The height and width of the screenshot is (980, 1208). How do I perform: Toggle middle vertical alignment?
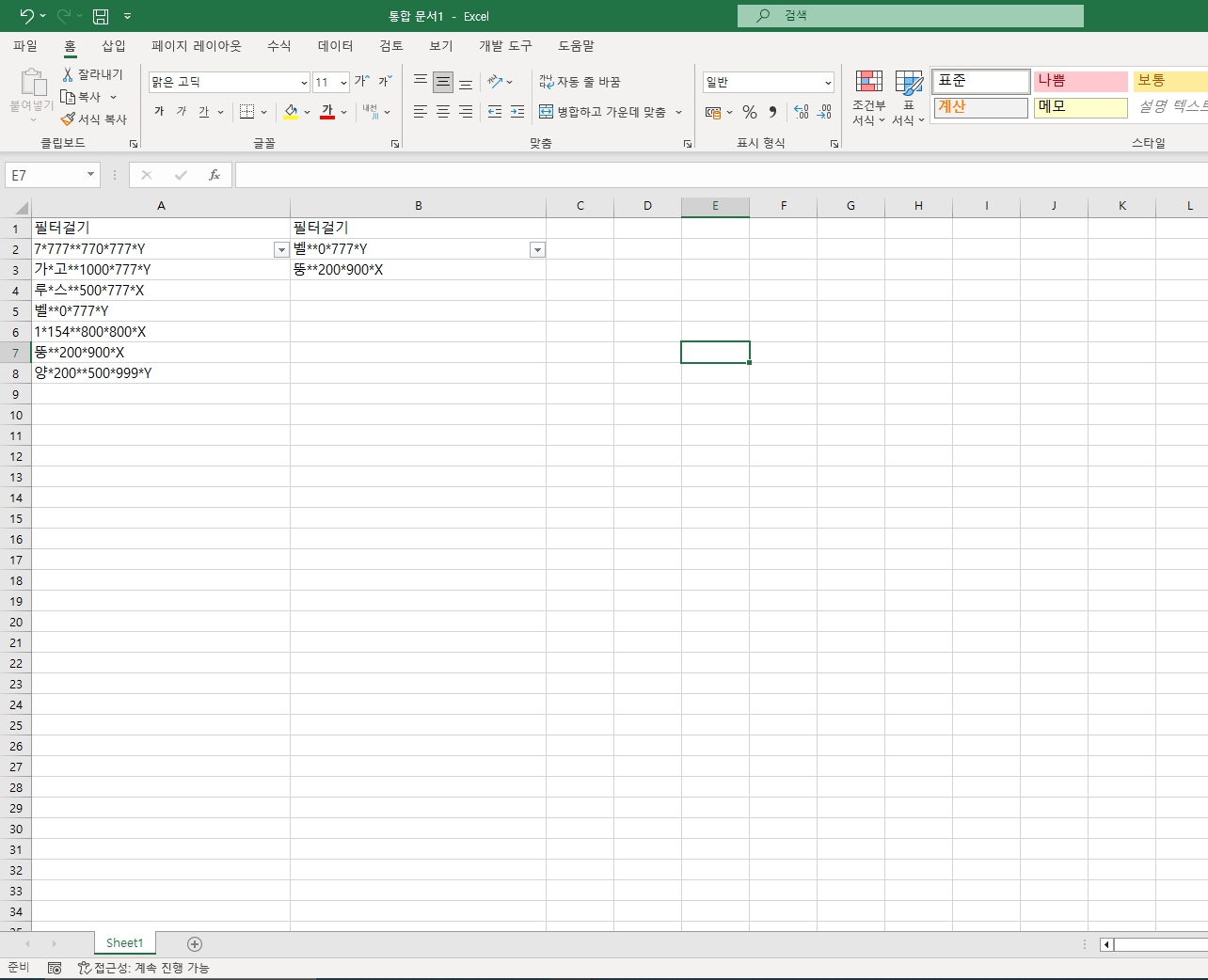[443, 82]
